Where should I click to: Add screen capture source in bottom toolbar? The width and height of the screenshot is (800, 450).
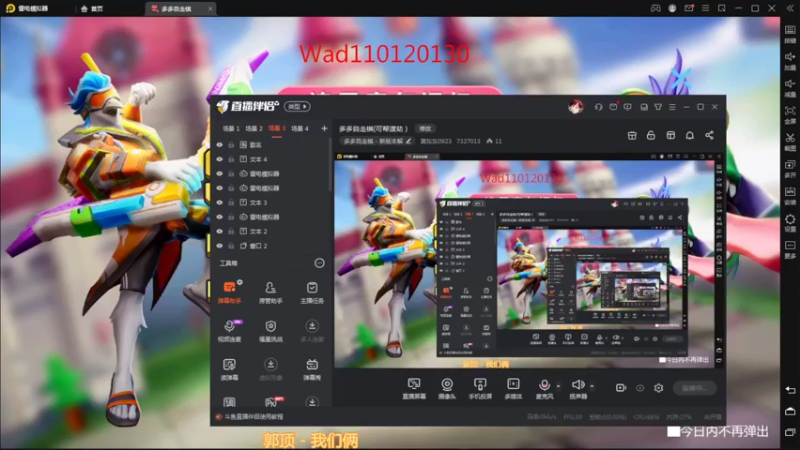point(414,388)
